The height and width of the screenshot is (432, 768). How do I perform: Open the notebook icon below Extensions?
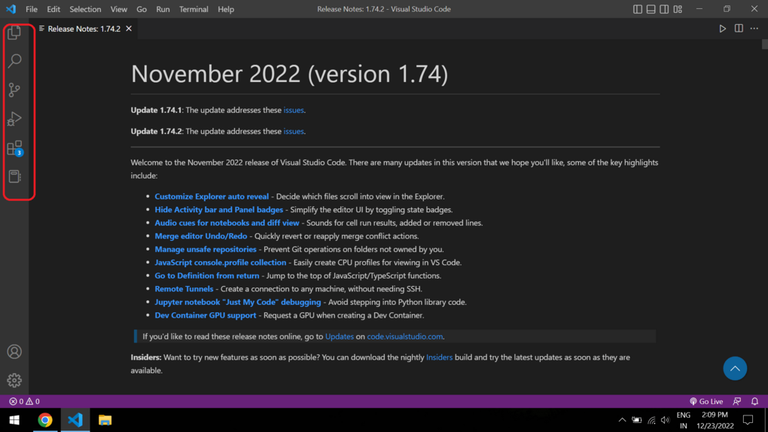[x=14, y=176]
